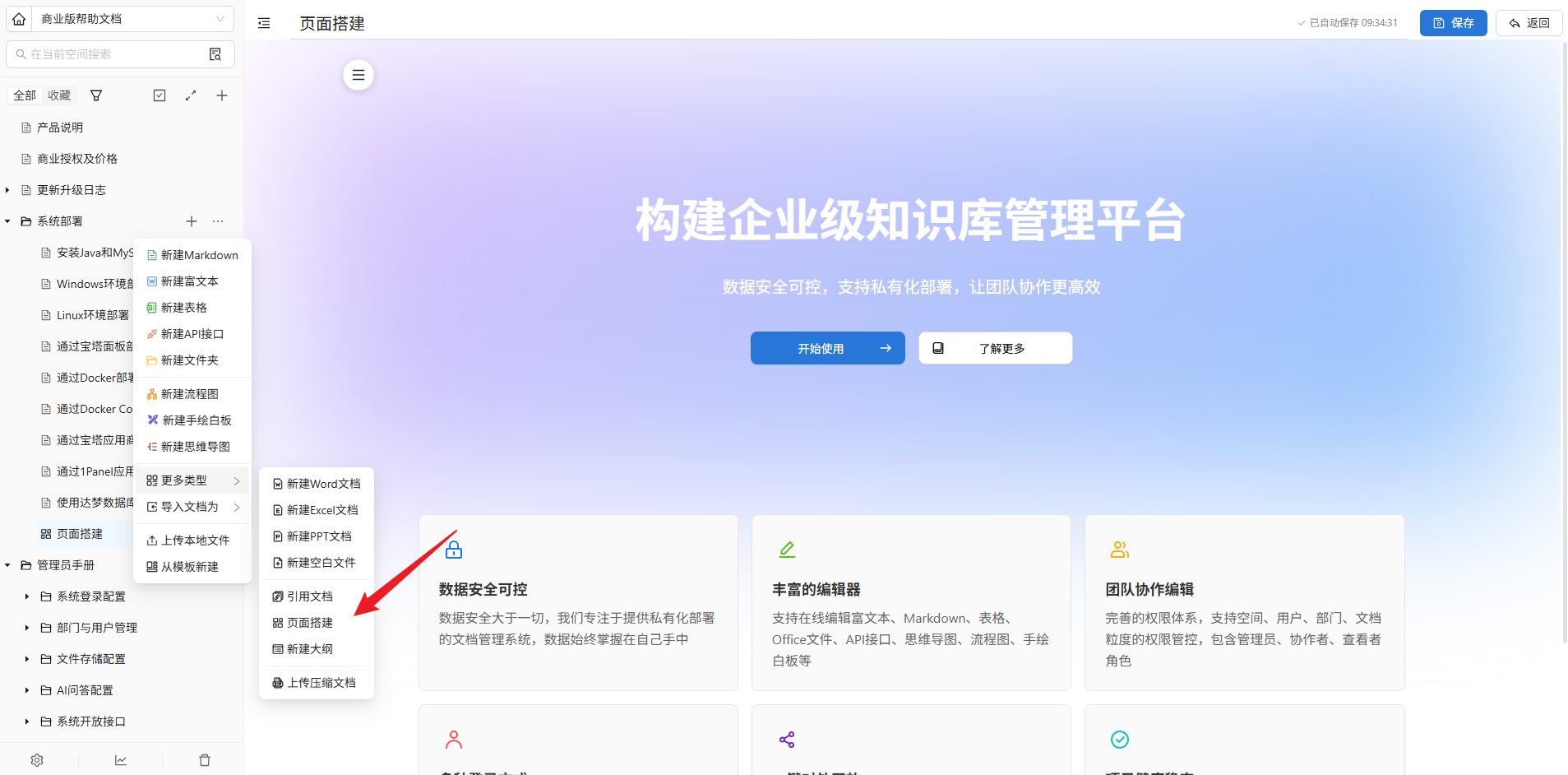Click the page's vertical scrollbar
Image resolution: width=1568 pixels, height=775 pixels.
pos(1564,341)
